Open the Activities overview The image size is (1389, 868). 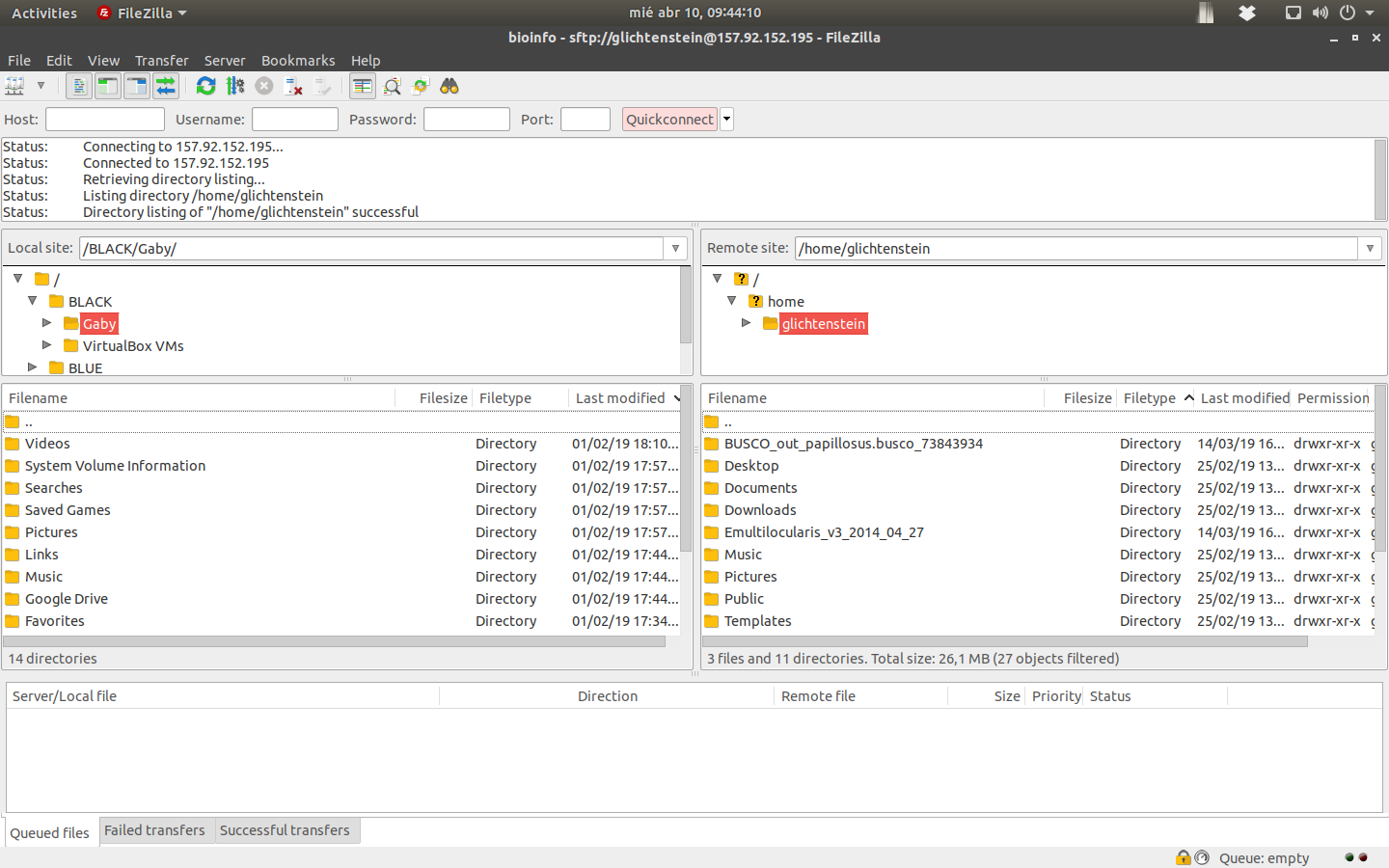click(44, 13)
